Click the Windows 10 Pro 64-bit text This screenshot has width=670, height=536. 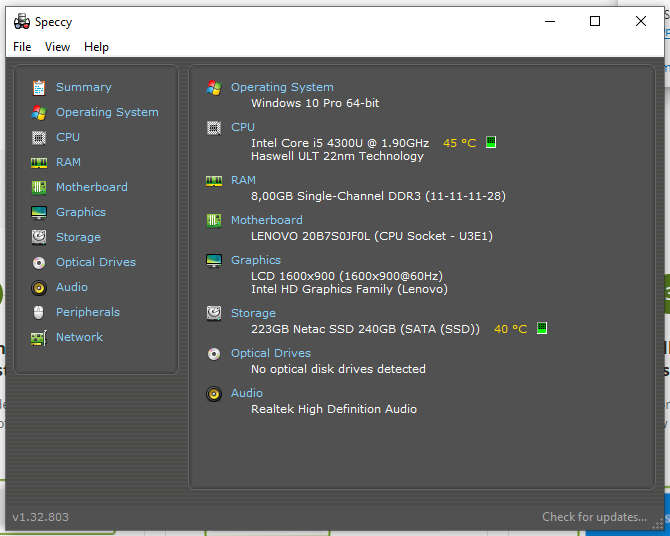315,103
